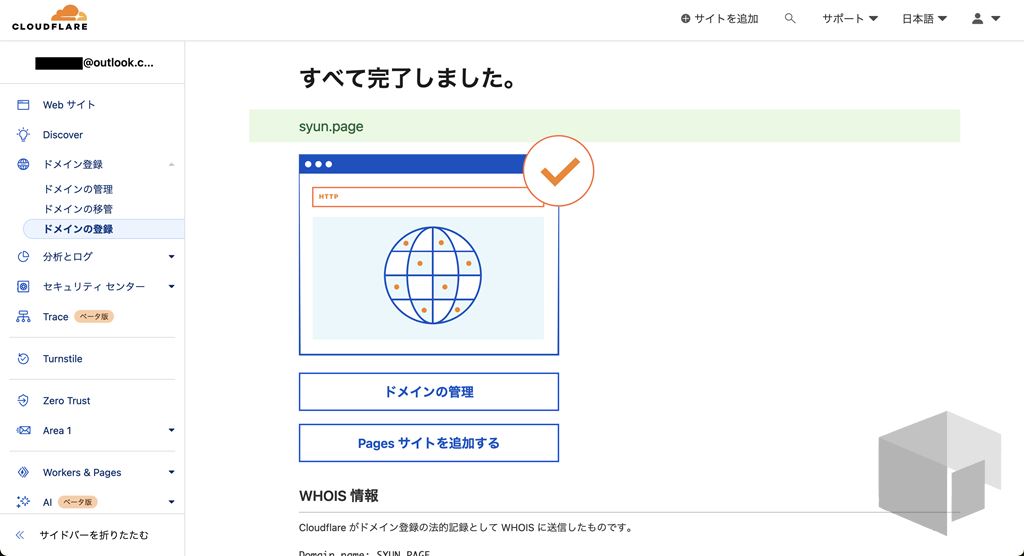The height and width of the screenshot is (556, 1024).
Task: Click the plus icon beside サイトを追加
Action: click(x=685, y=19)
